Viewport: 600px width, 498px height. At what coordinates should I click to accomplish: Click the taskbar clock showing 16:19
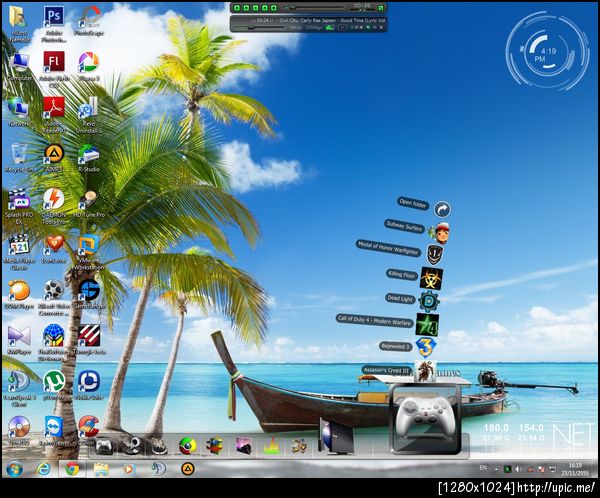(x=575, y=469)
